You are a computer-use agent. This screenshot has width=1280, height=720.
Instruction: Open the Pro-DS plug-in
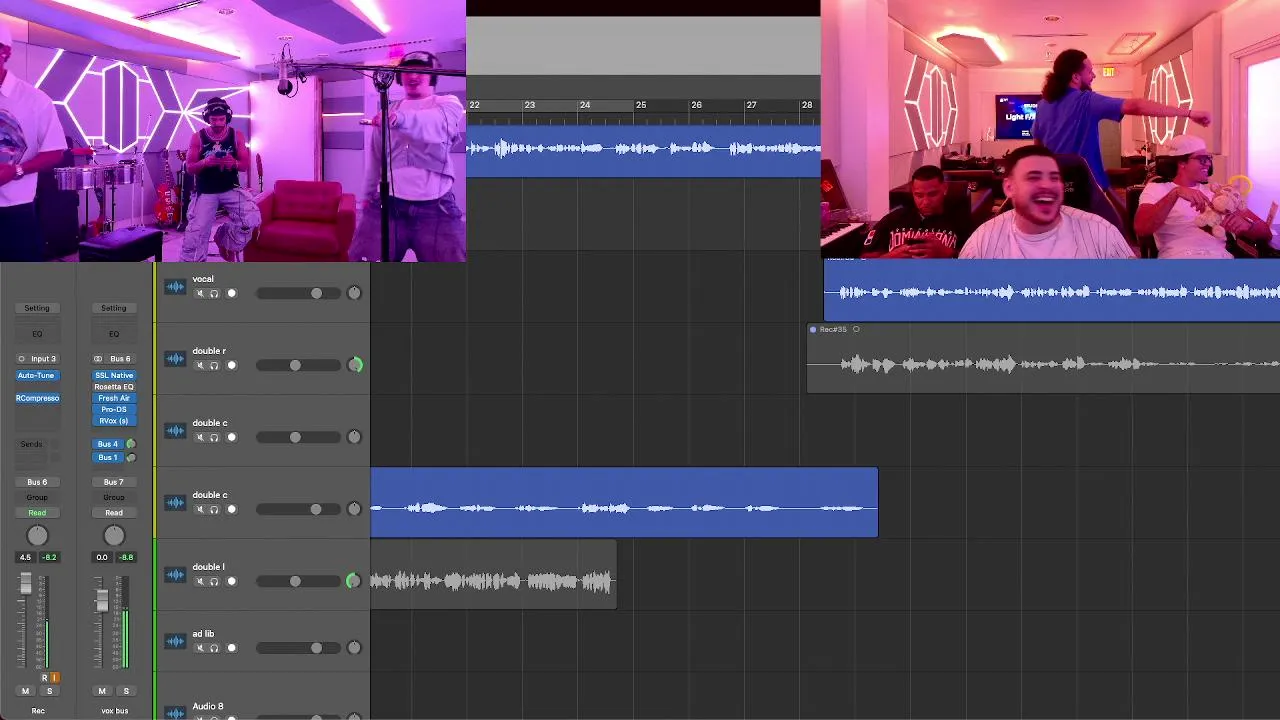[x=114, y=410]
